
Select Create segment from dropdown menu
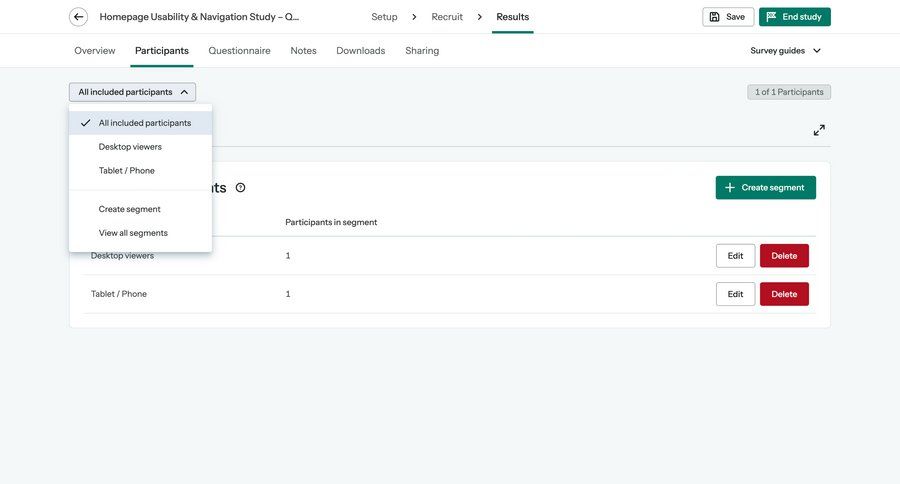(x=129, y=209)
